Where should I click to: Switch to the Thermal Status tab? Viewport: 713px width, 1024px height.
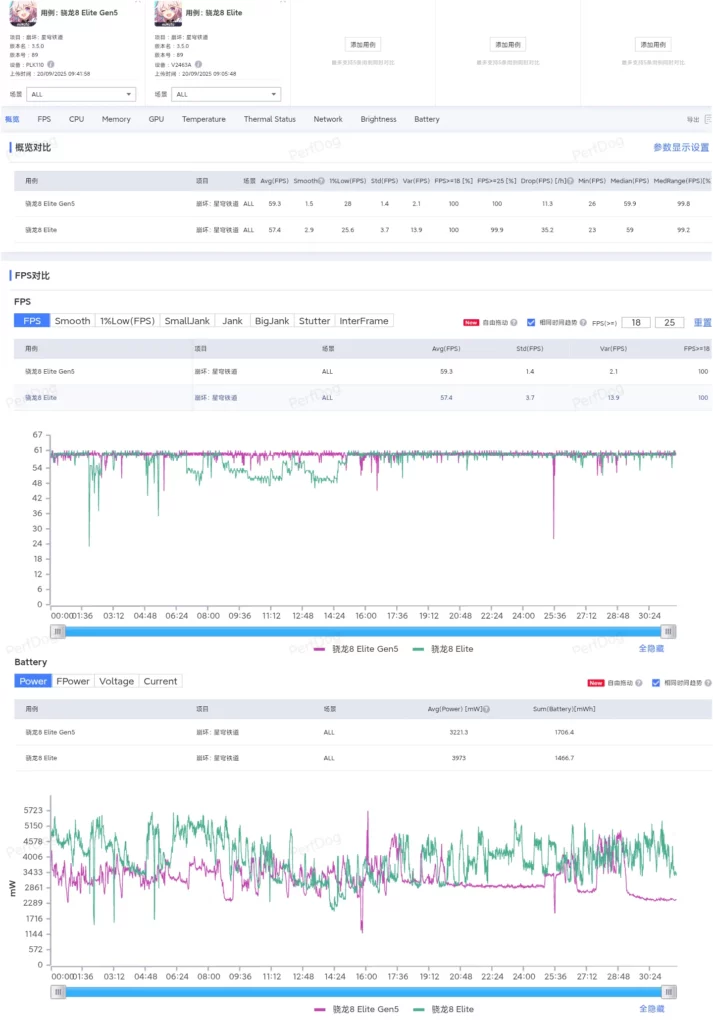pyautogui.click(x=269, y=119)
